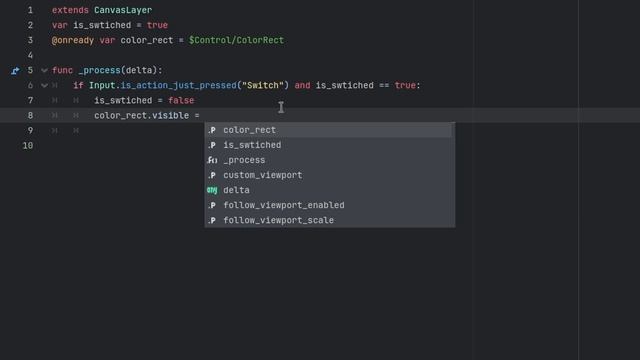Click line number 10 in the gutter

click(28, 146)
